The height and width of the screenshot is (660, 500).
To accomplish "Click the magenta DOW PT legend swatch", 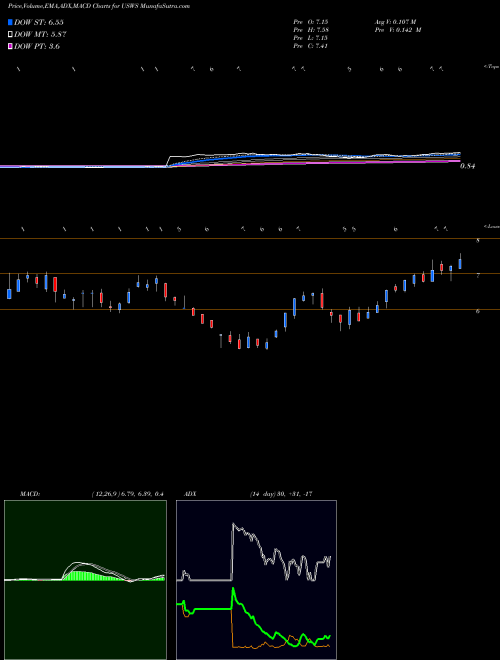I will pos(11,46).
